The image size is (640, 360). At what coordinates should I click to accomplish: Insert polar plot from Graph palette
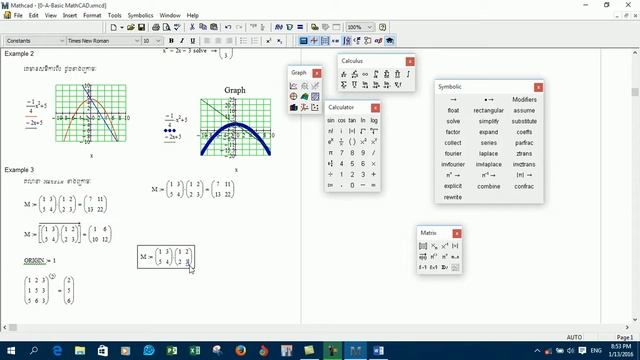click(293, 97)
